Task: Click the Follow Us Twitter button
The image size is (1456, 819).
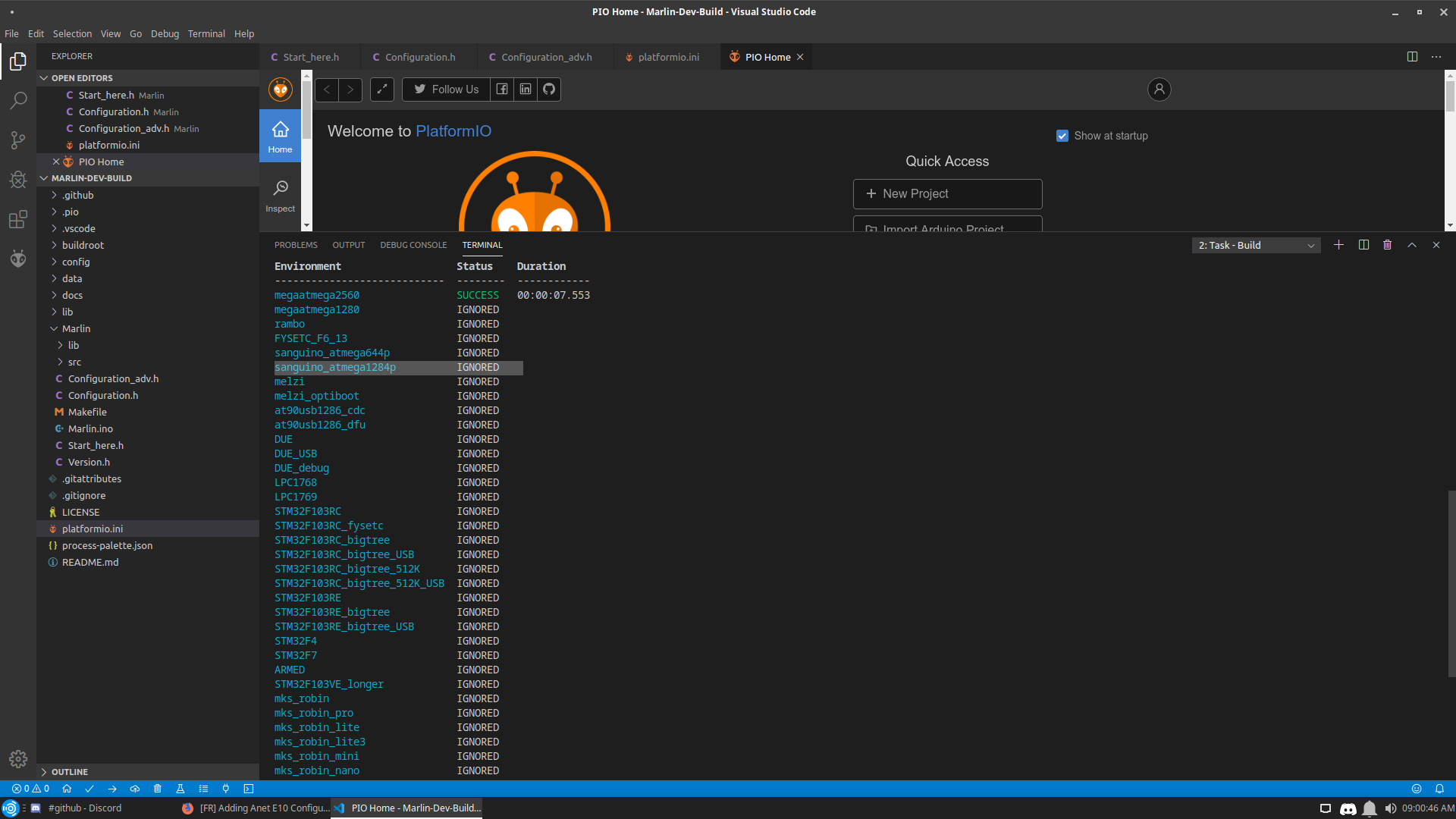Action: [x=446, y=89]
